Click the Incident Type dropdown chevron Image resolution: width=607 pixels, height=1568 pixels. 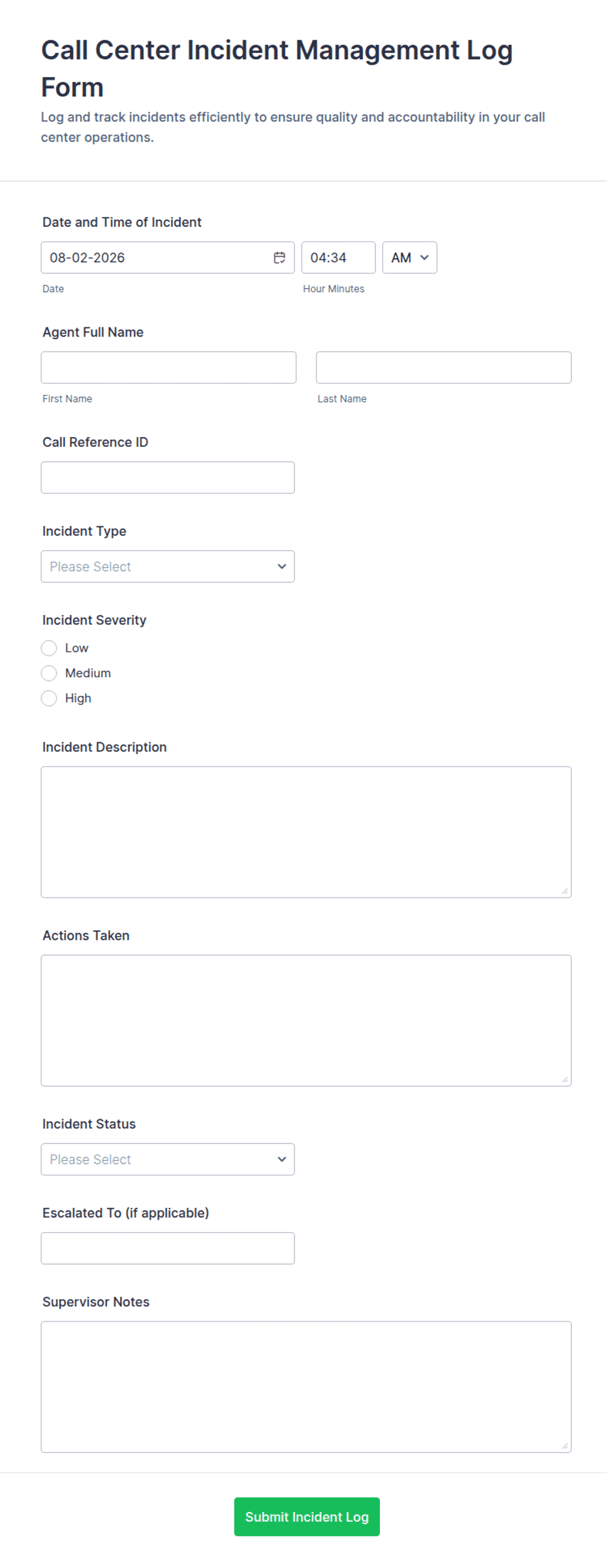(282, 566)
